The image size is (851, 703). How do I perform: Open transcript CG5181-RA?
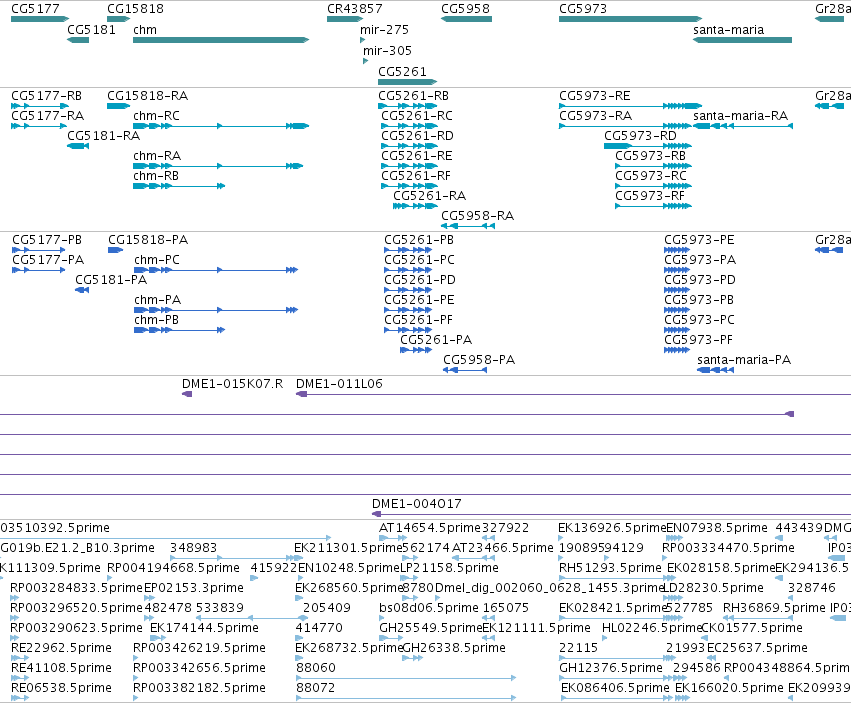point(104,136)
